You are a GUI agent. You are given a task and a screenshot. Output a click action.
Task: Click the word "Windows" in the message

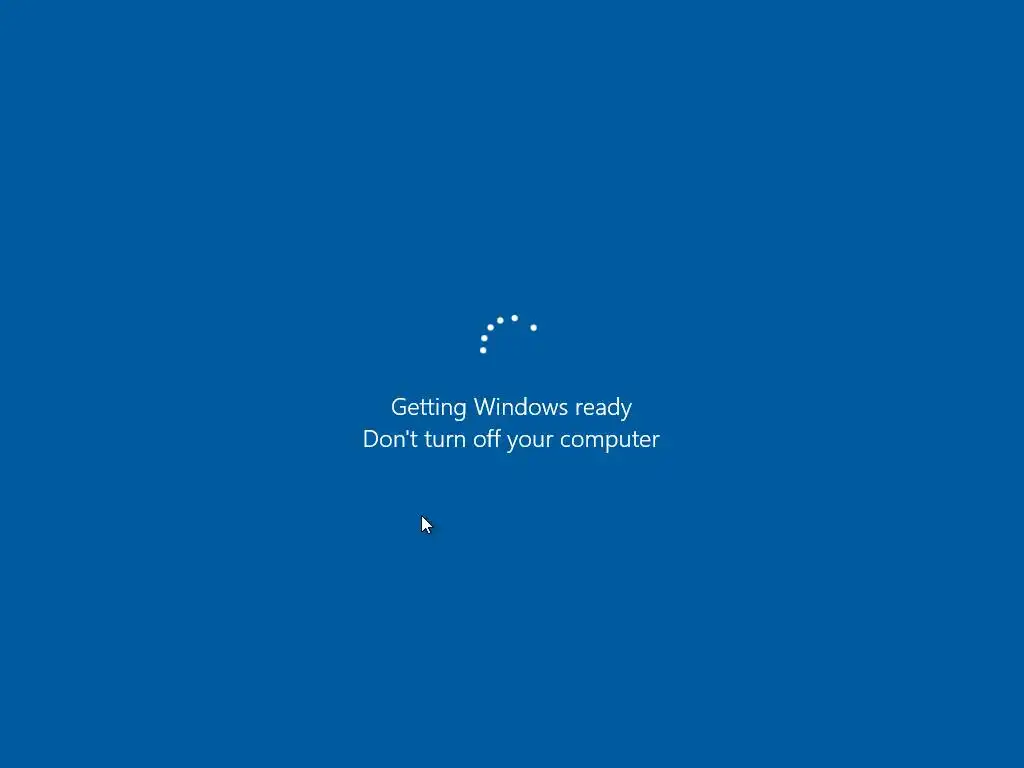[x=520, y=406]
